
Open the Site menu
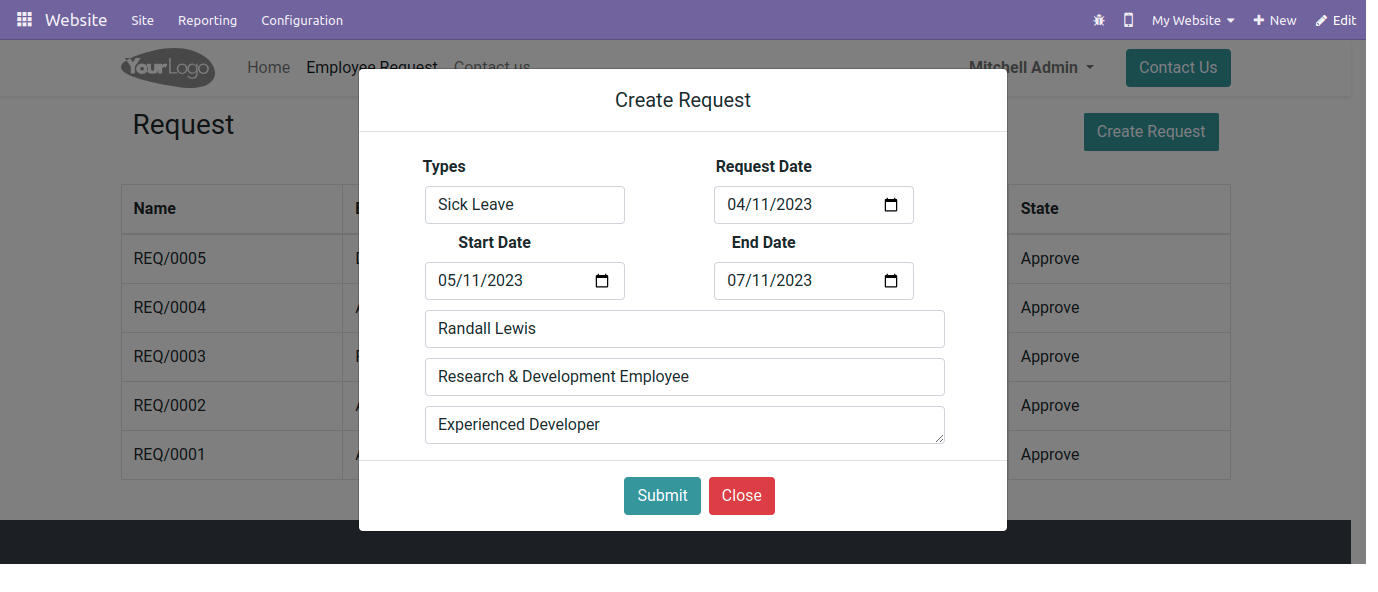tap(143, 20)
